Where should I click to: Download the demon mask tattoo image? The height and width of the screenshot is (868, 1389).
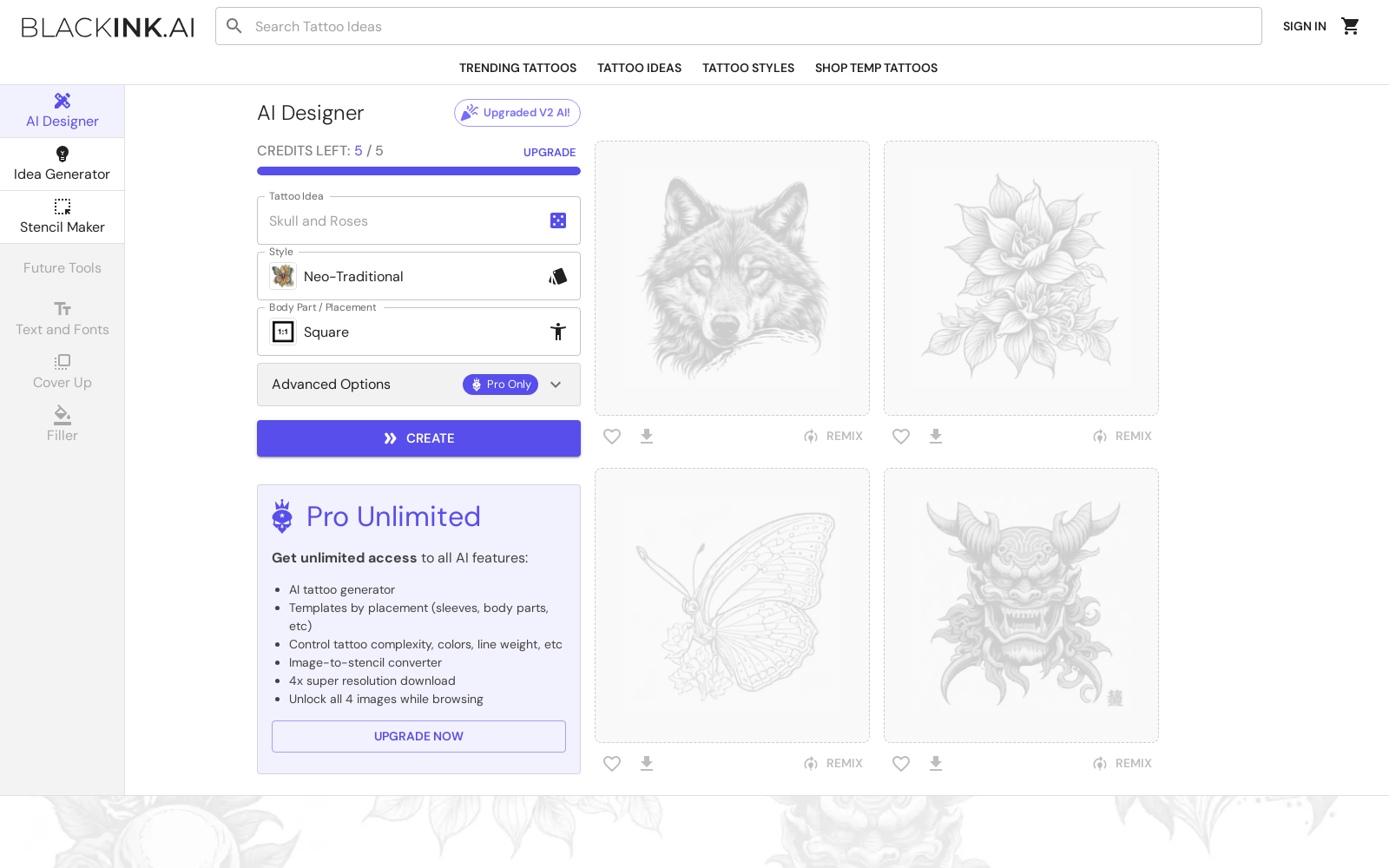(x=936, y=763)
